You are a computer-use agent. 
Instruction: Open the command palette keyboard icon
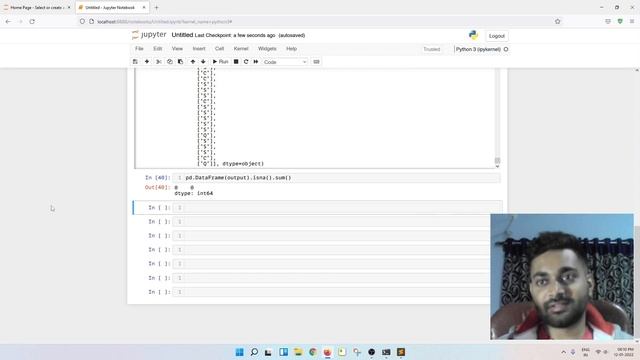pos(316,62)
